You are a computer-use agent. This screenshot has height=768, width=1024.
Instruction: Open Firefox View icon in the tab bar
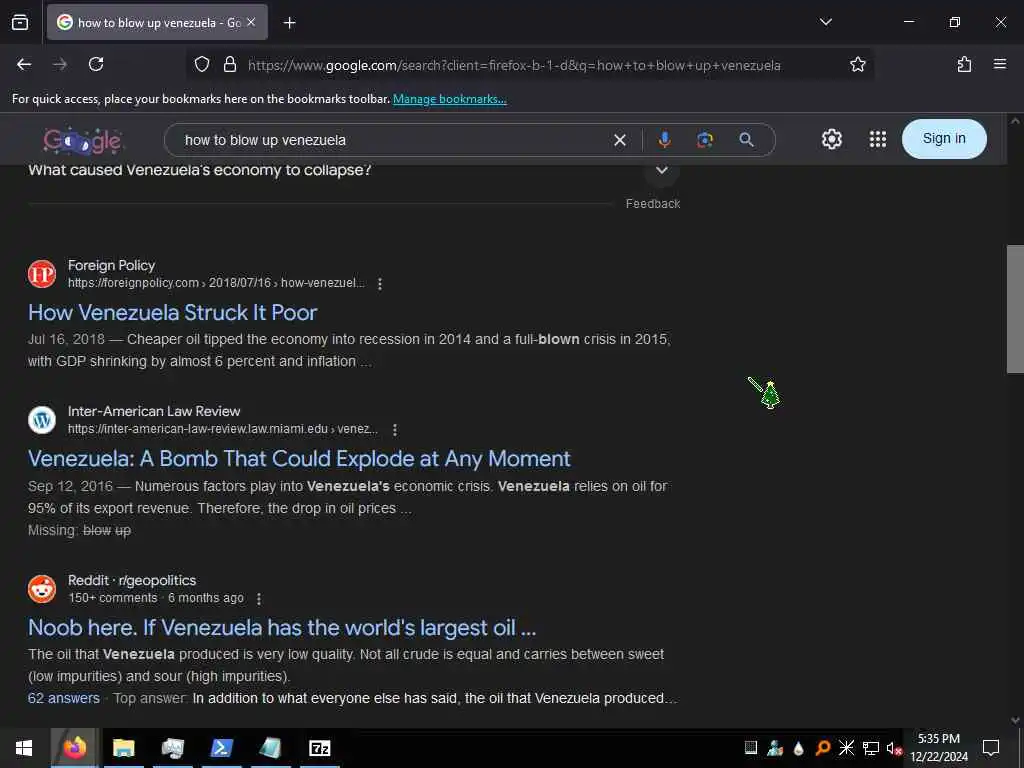point(20,22)
